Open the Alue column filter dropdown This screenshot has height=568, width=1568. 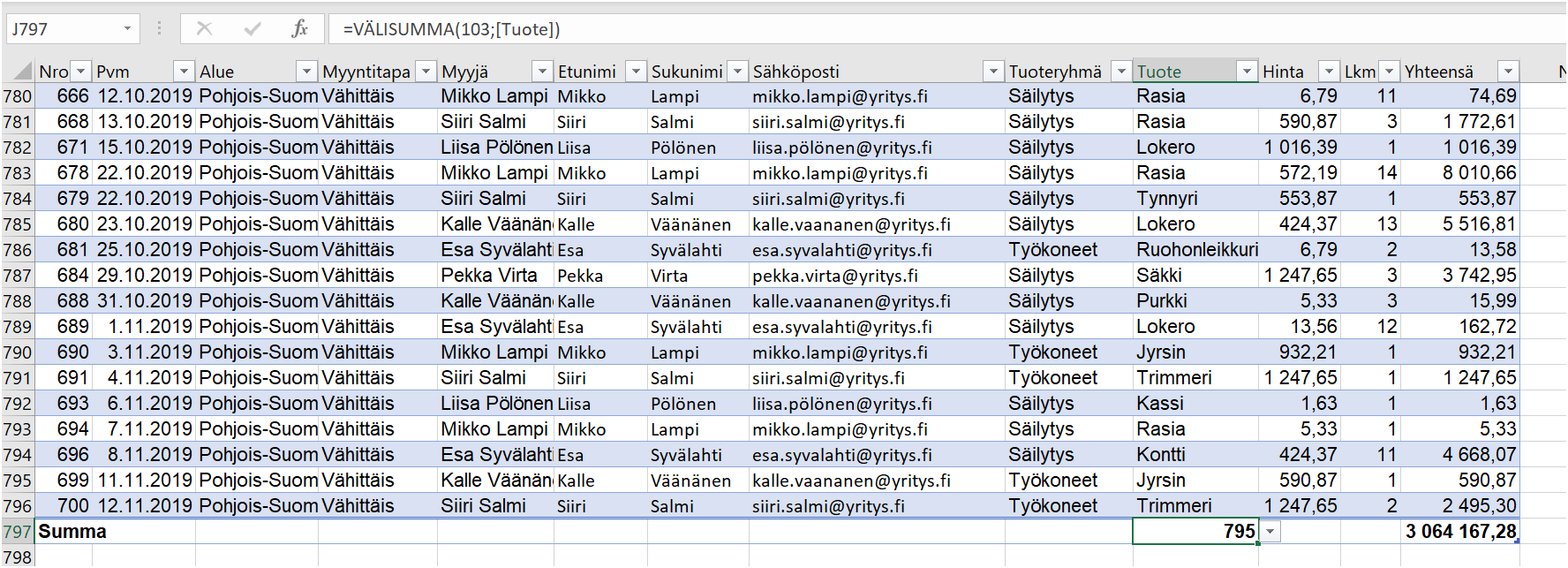[x=306, y=72]
